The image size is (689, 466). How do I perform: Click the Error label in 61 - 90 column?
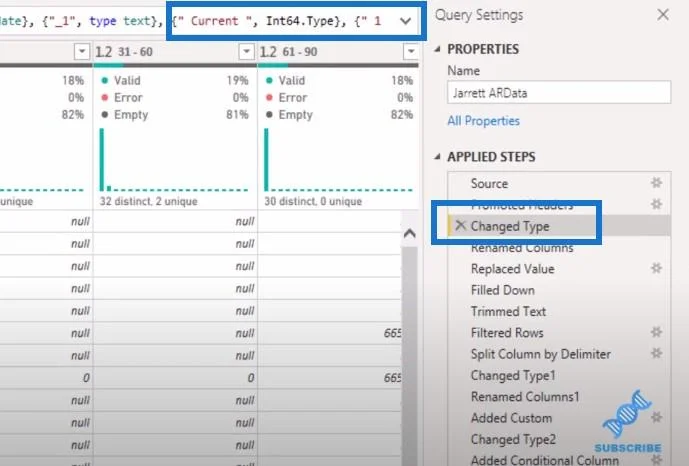293,98
